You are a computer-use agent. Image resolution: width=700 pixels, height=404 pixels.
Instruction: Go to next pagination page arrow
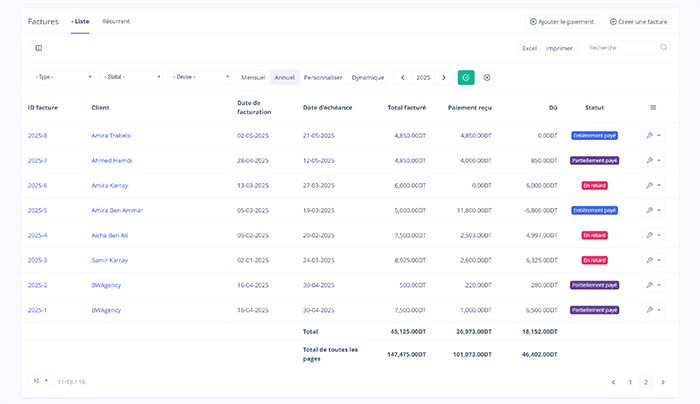663,382
